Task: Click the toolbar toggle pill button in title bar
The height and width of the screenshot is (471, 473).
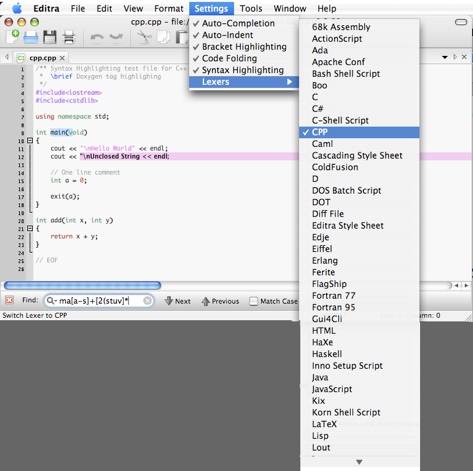Action: coord(461,22)
